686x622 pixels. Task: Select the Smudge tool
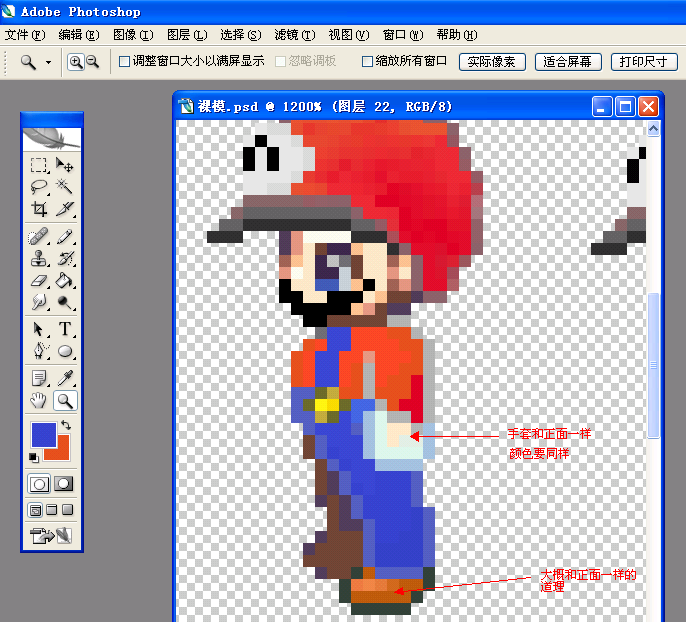tap(38, 302)
